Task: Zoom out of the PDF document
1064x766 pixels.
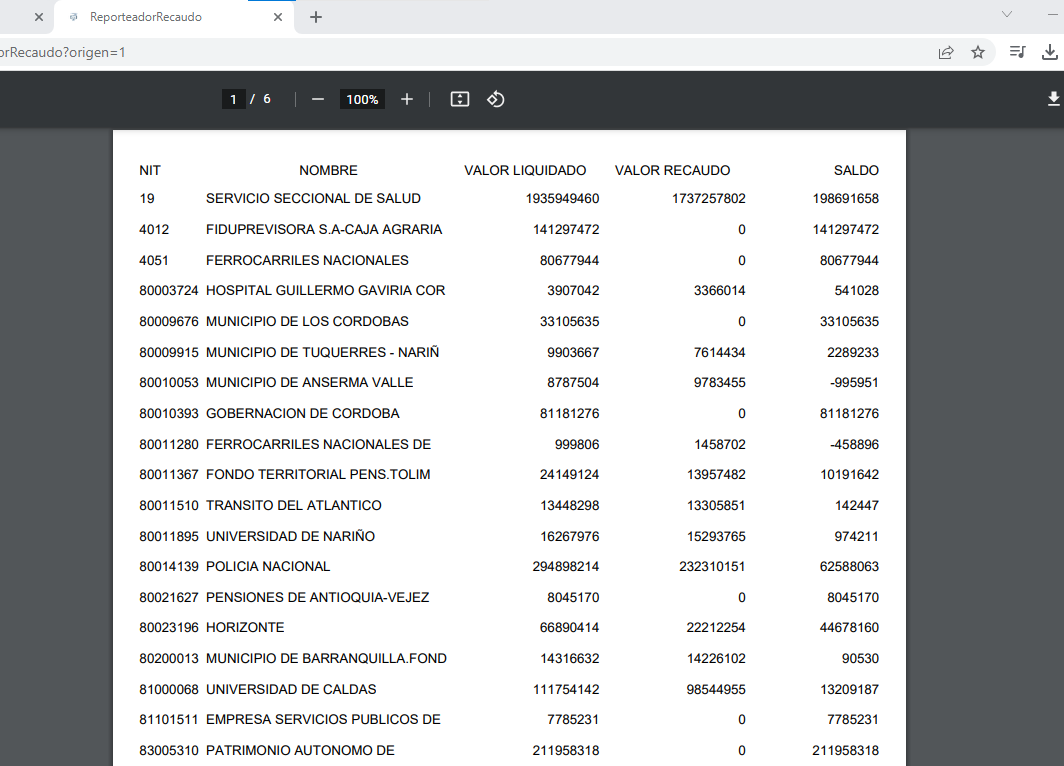Action: coord(318,99)
